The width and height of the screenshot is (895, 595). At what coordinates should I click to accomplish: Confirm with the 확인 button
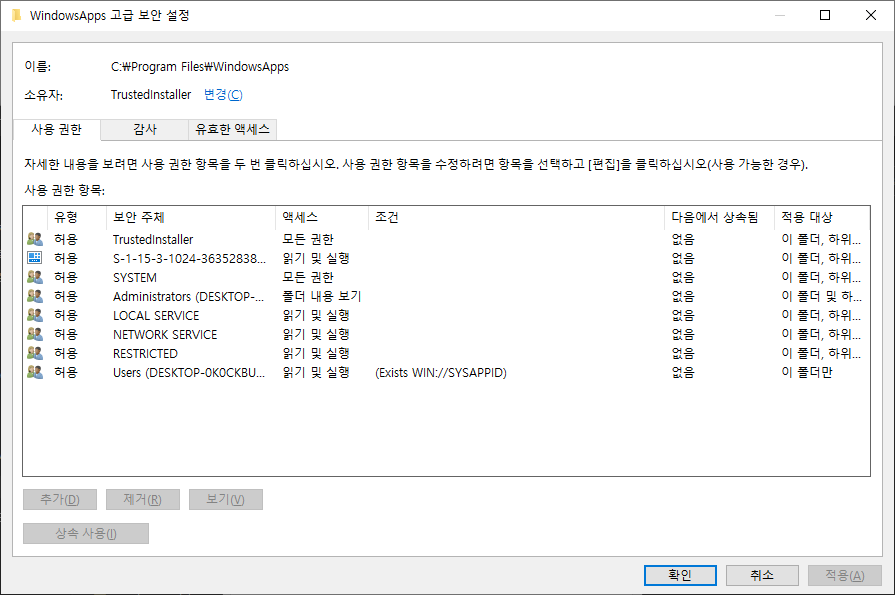pyautogui.click(x=680, y=575)
